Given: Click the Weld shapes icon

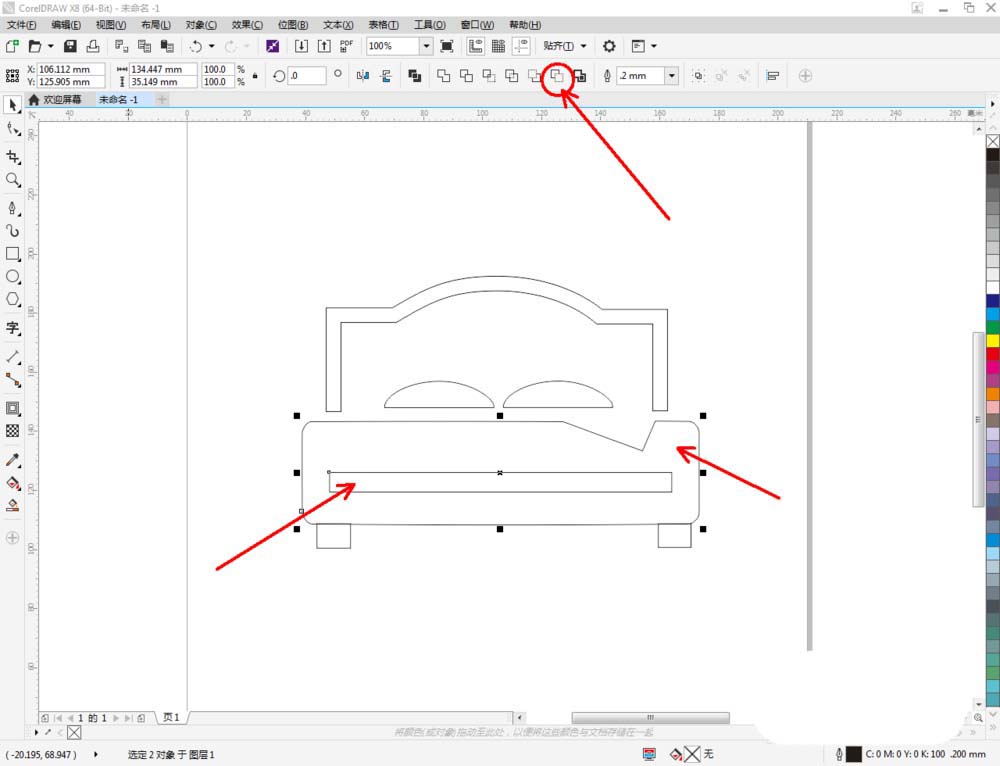Looking at the screenshot, I should click(x=443, y=76).
